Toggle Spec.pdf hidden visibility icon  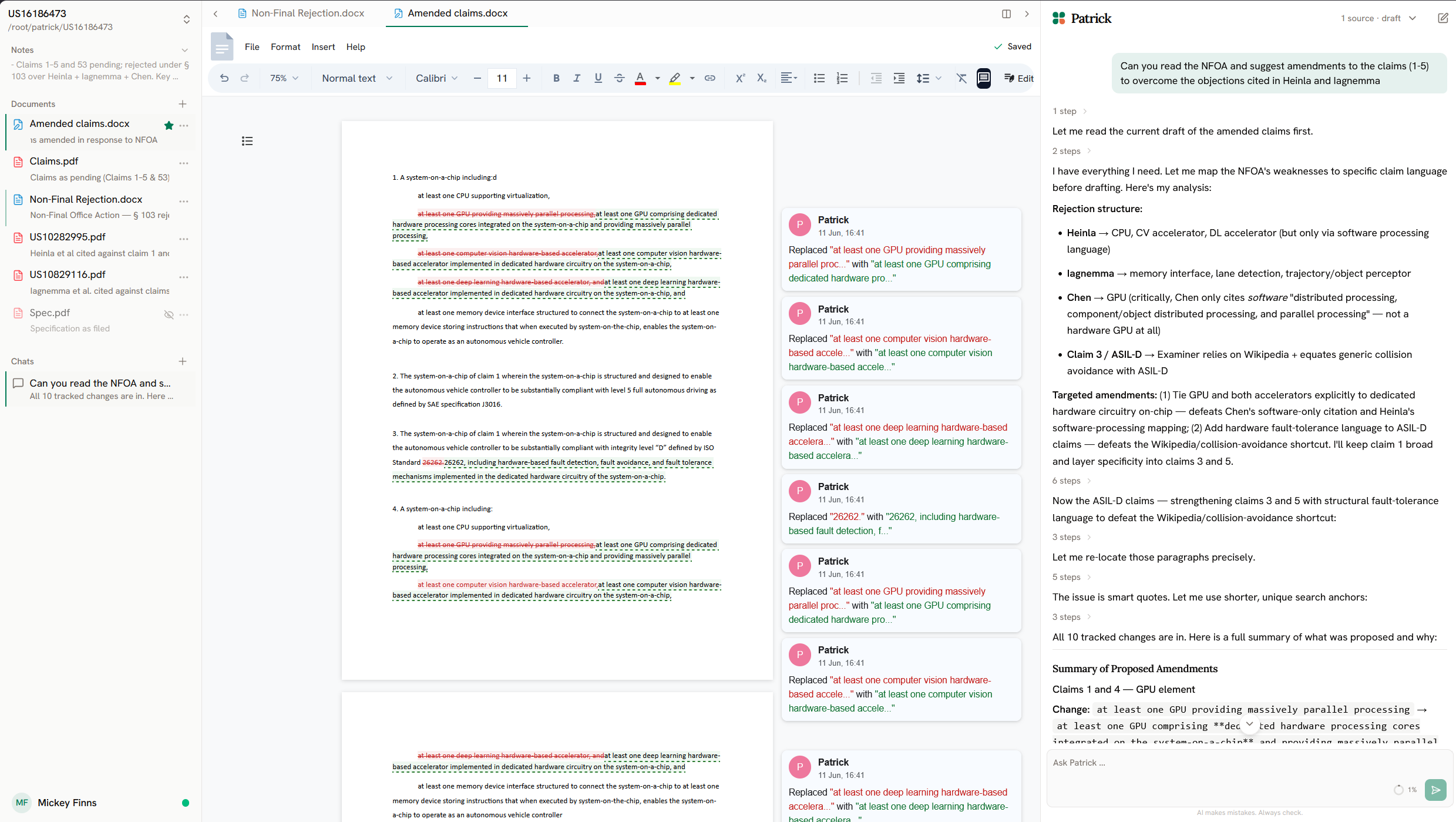[x=169, y=314]
